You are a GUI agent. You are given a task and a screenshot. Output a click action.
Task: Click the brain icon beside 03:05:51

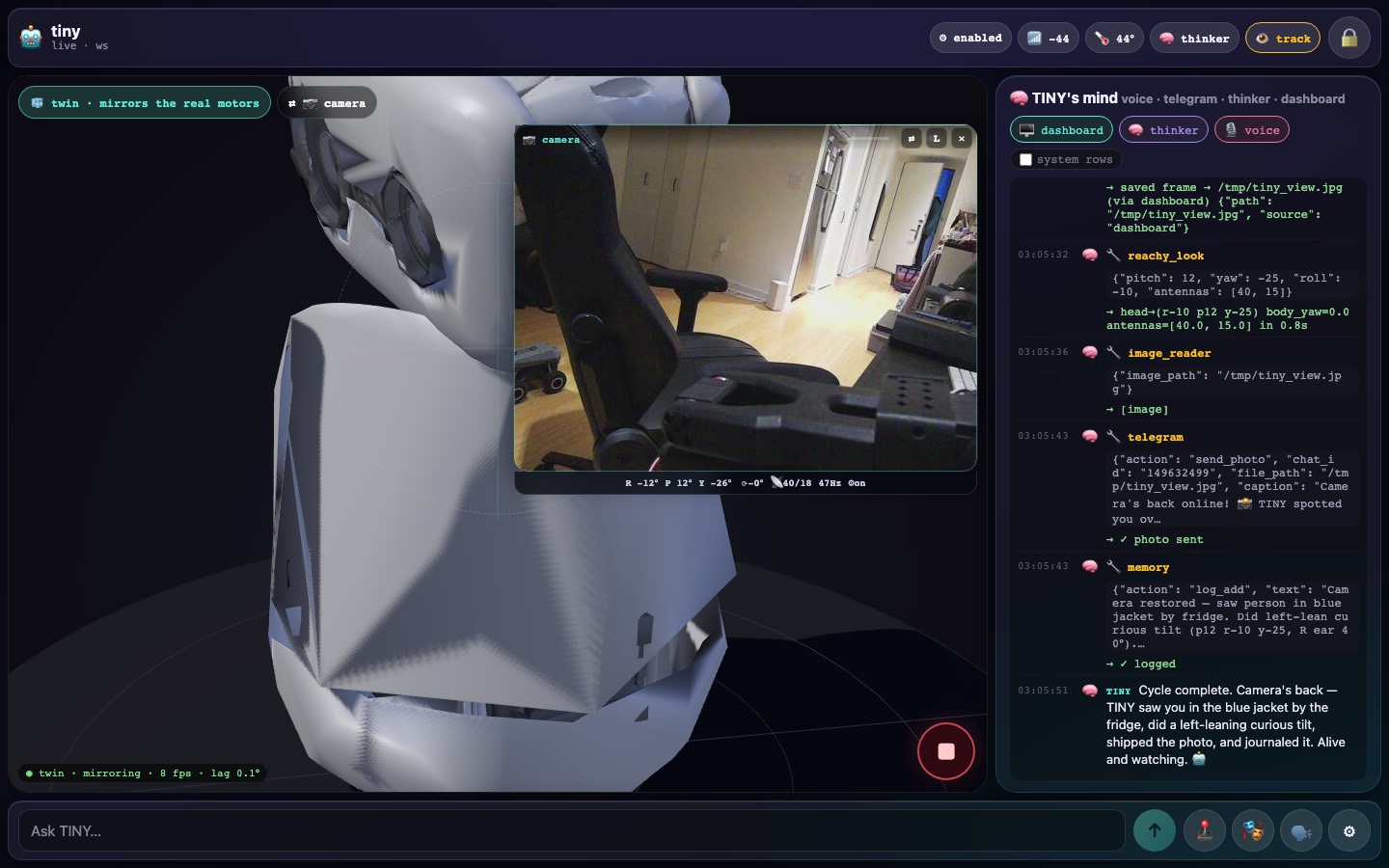pyautogui.click(x=1090, y=691)
